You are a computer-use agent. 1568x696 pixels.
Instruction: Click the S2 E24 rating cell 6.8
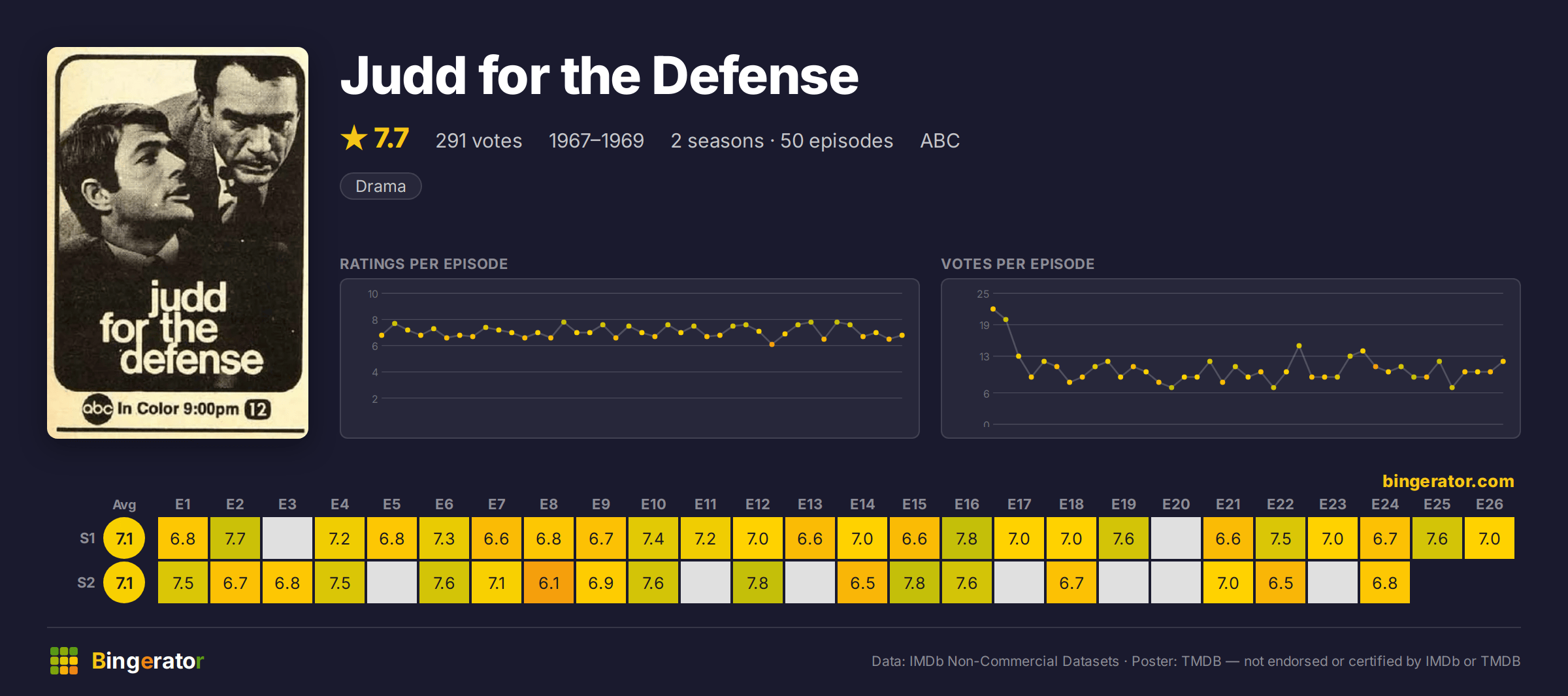[1385, 583]
